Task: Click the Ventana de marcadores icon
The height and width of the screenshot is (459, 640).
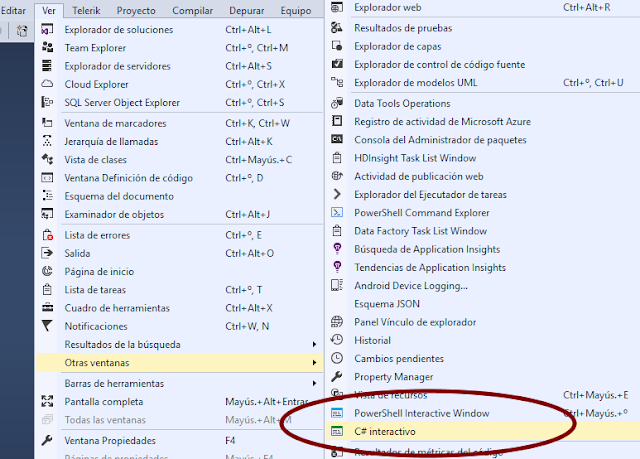Action: coord(47,123)
